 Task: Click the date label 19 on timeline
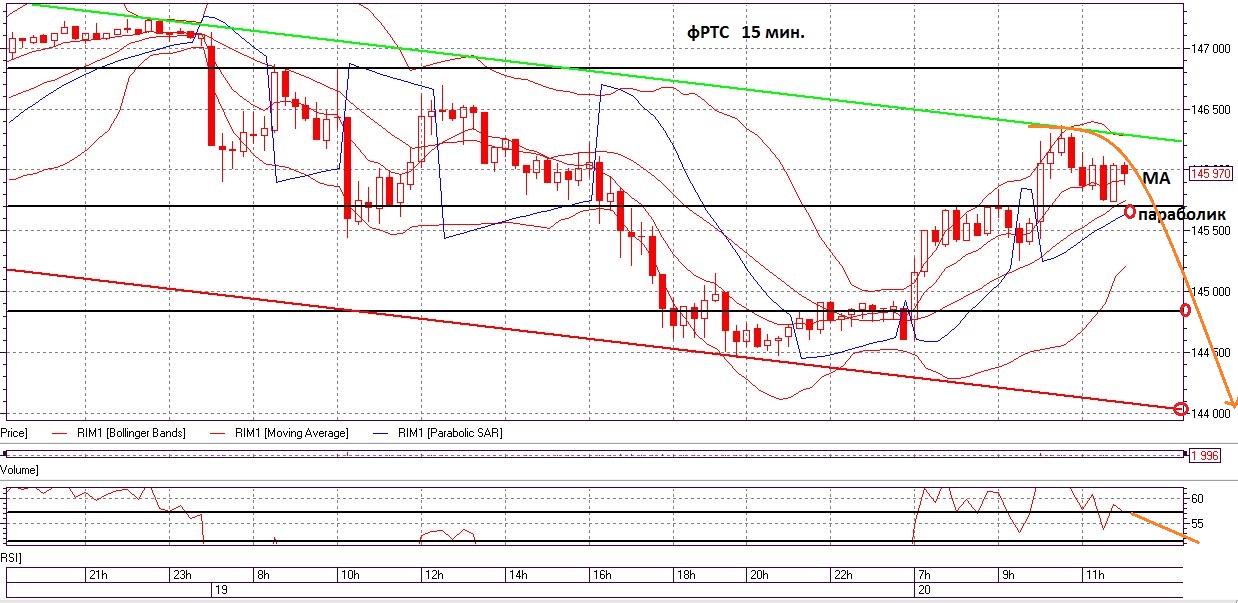tap(219, 591)
